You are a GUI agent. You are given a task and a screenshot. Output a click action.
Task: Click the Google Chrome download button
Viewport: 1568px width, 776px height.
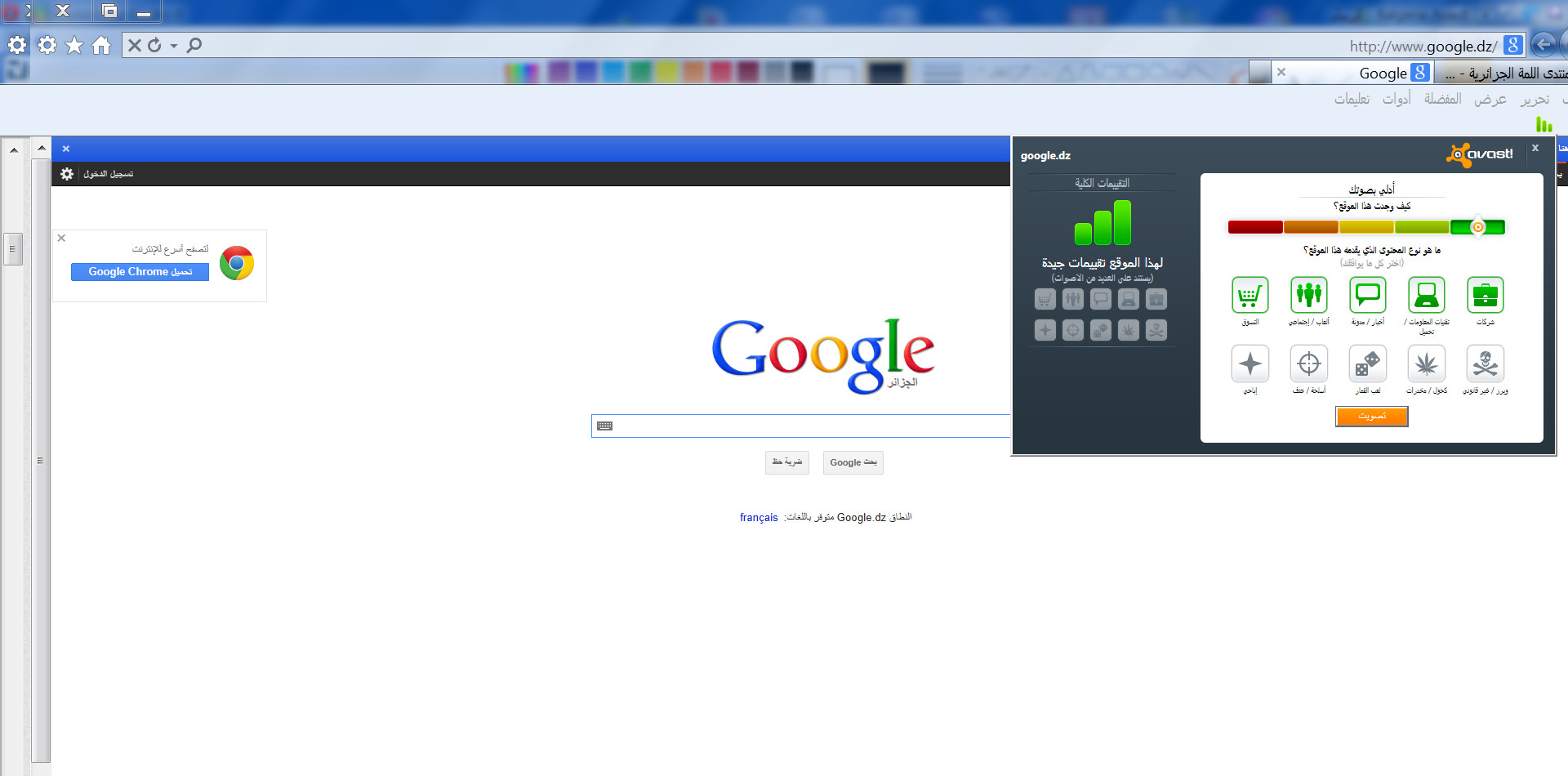click(140, 272)
